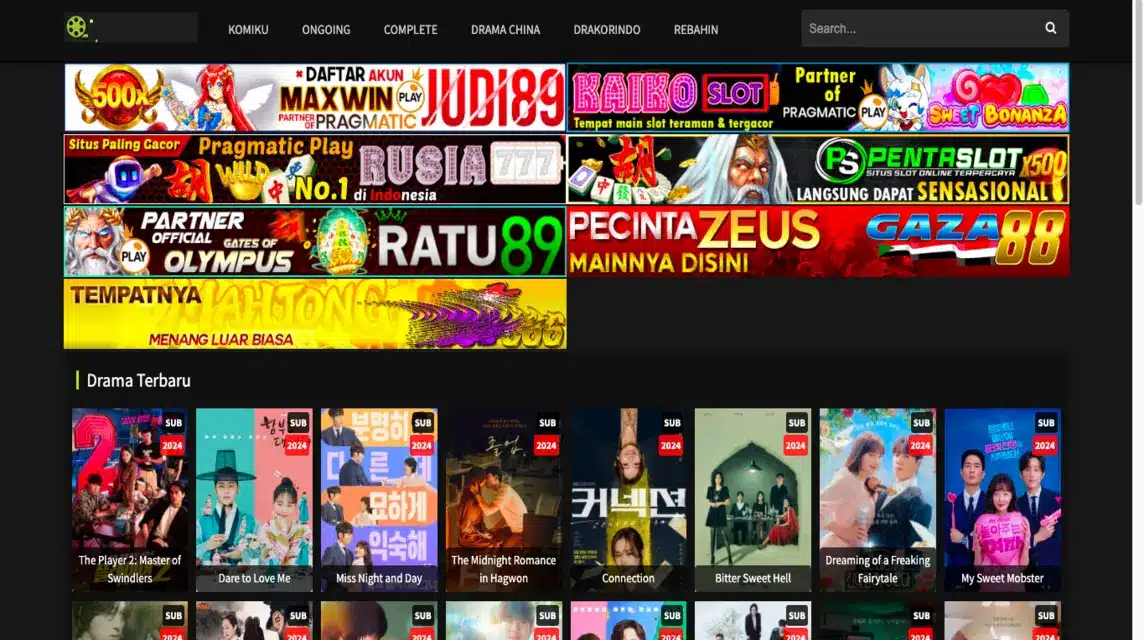1144x640 pixels.
Task: Click the Tempatnya Mahjong yellow banner
Action: point(315,314)
